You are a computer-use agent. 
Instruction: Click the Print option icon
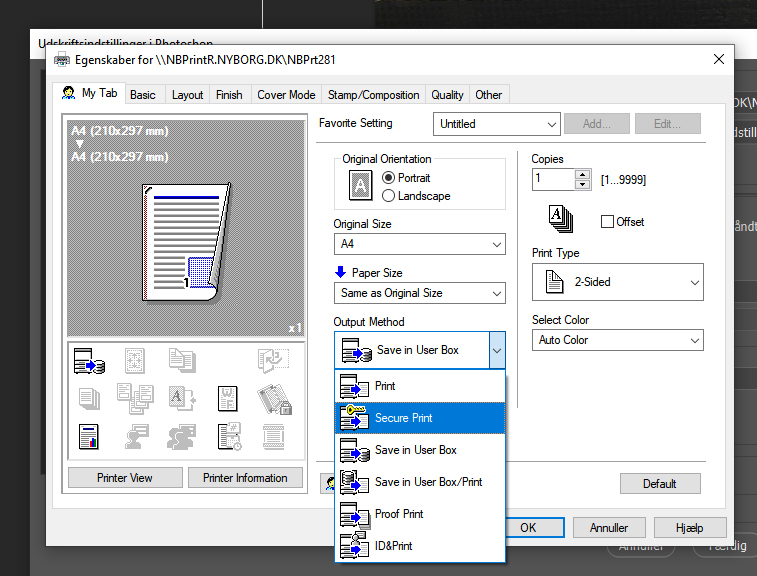(x=354, y=386)
